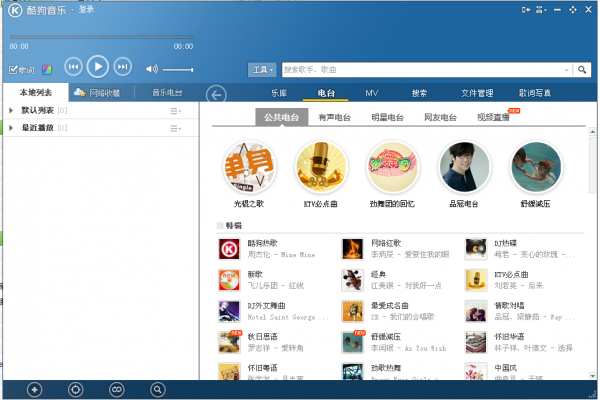The height and width of the screenshot is (400, 600).
Task: Open the 怀旧粤语 station link
Action: tap(262, 368)
